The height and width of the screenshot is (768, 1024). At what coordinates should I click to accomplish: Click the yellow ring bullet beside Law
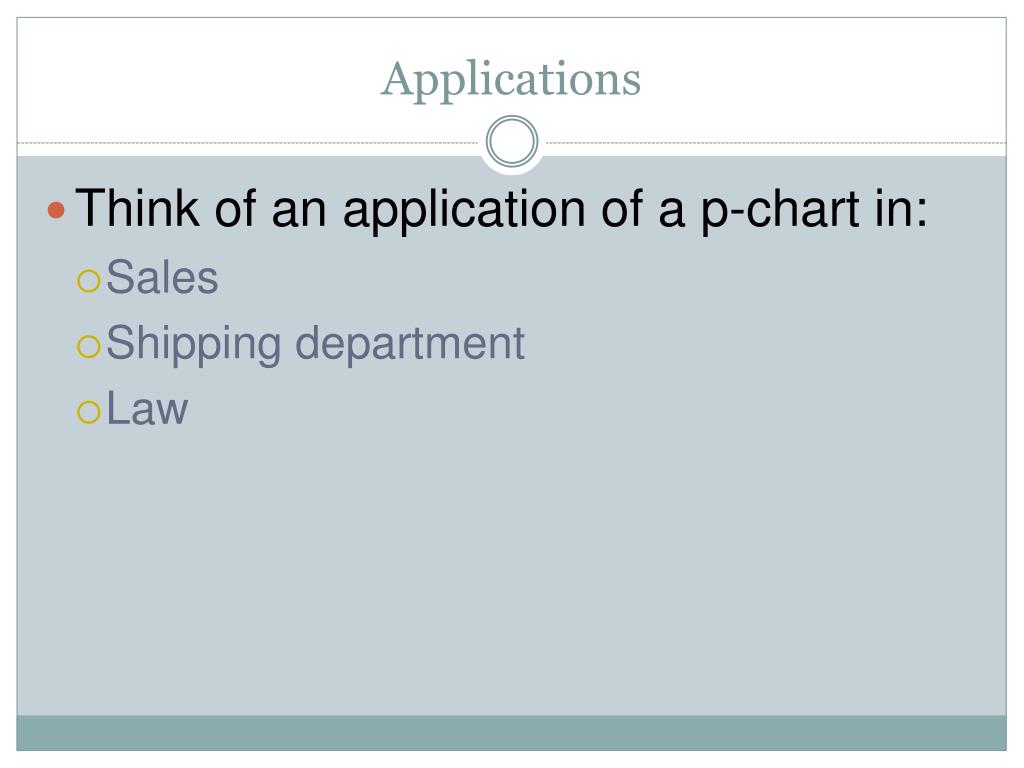coord(88,412)
